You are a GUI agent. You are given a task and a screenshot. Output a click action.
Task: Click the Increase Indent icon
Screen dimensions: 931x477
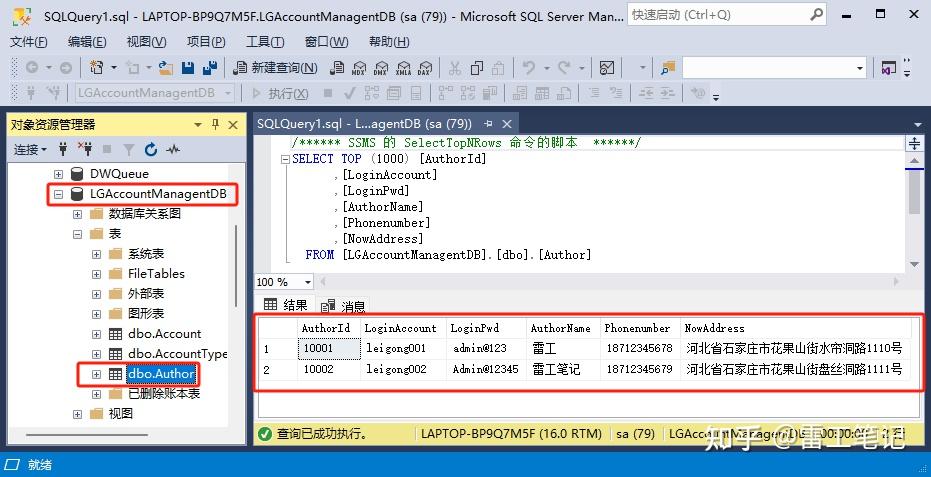(x=667, y=93)
